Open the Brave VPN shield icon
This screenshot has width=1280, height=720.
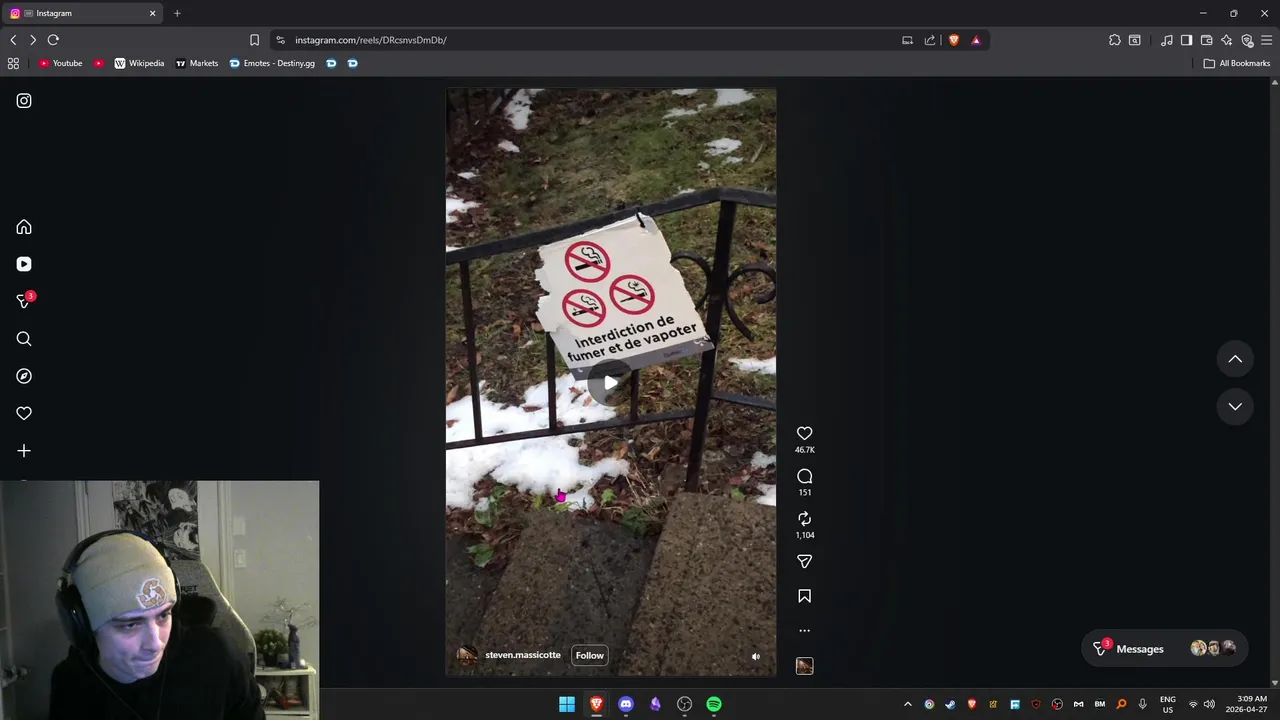pos(1247,40)
